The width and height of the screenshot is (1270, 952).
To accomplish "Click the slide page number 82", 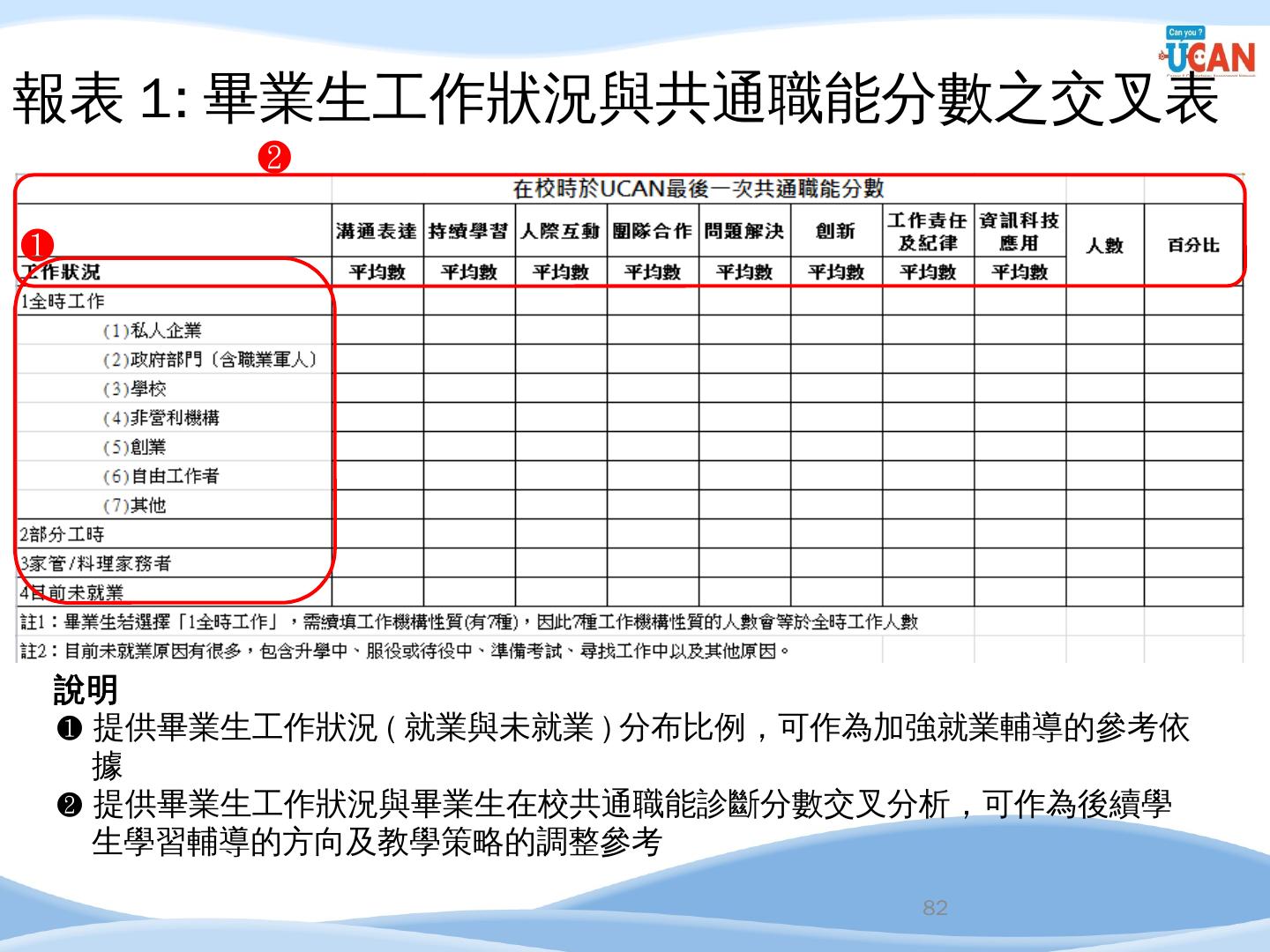I will 935,908.
